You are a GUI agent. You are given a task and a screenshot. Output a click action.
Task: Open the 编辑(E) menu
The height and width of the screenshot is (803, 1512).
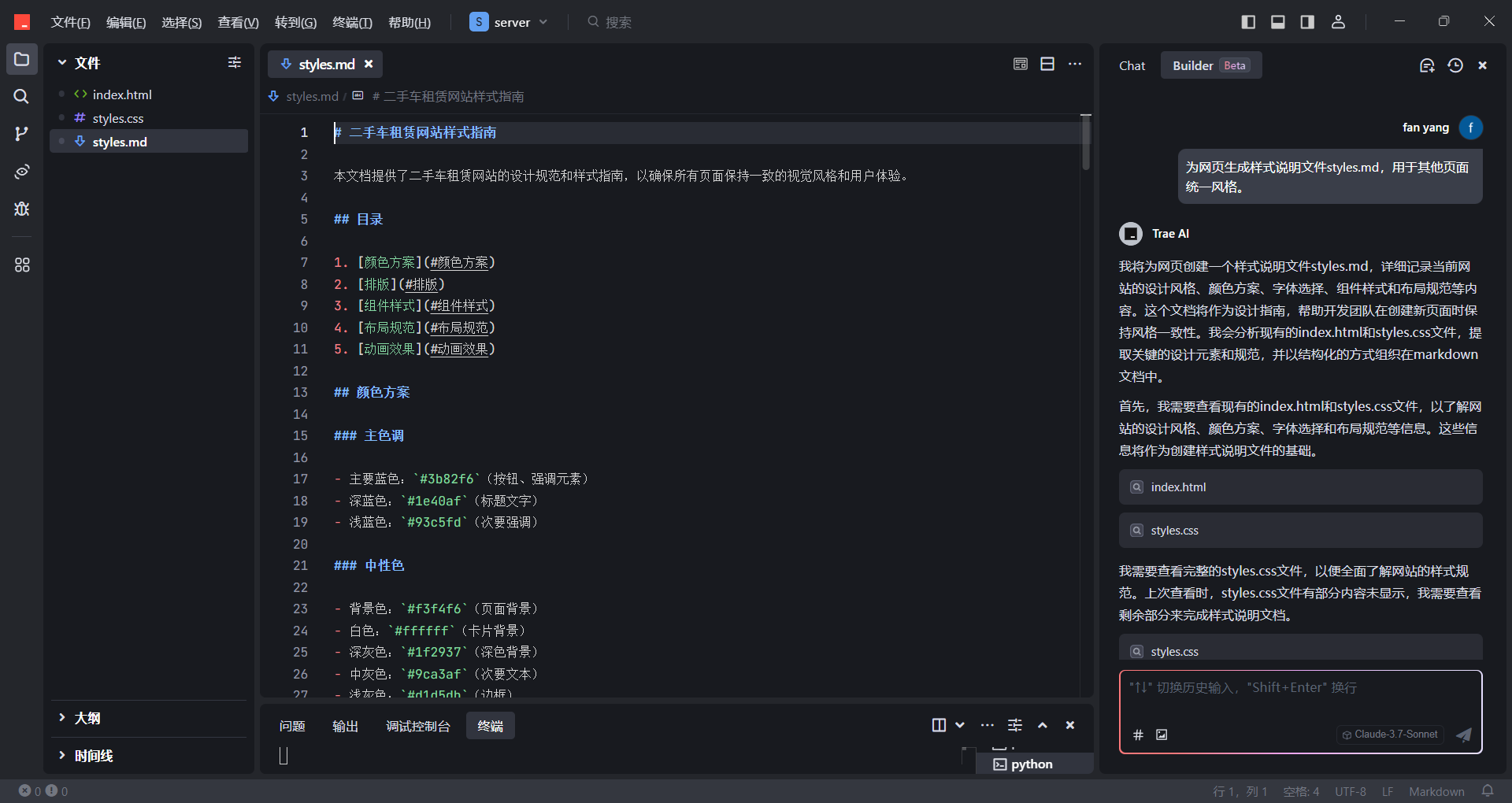coord(126,22)
